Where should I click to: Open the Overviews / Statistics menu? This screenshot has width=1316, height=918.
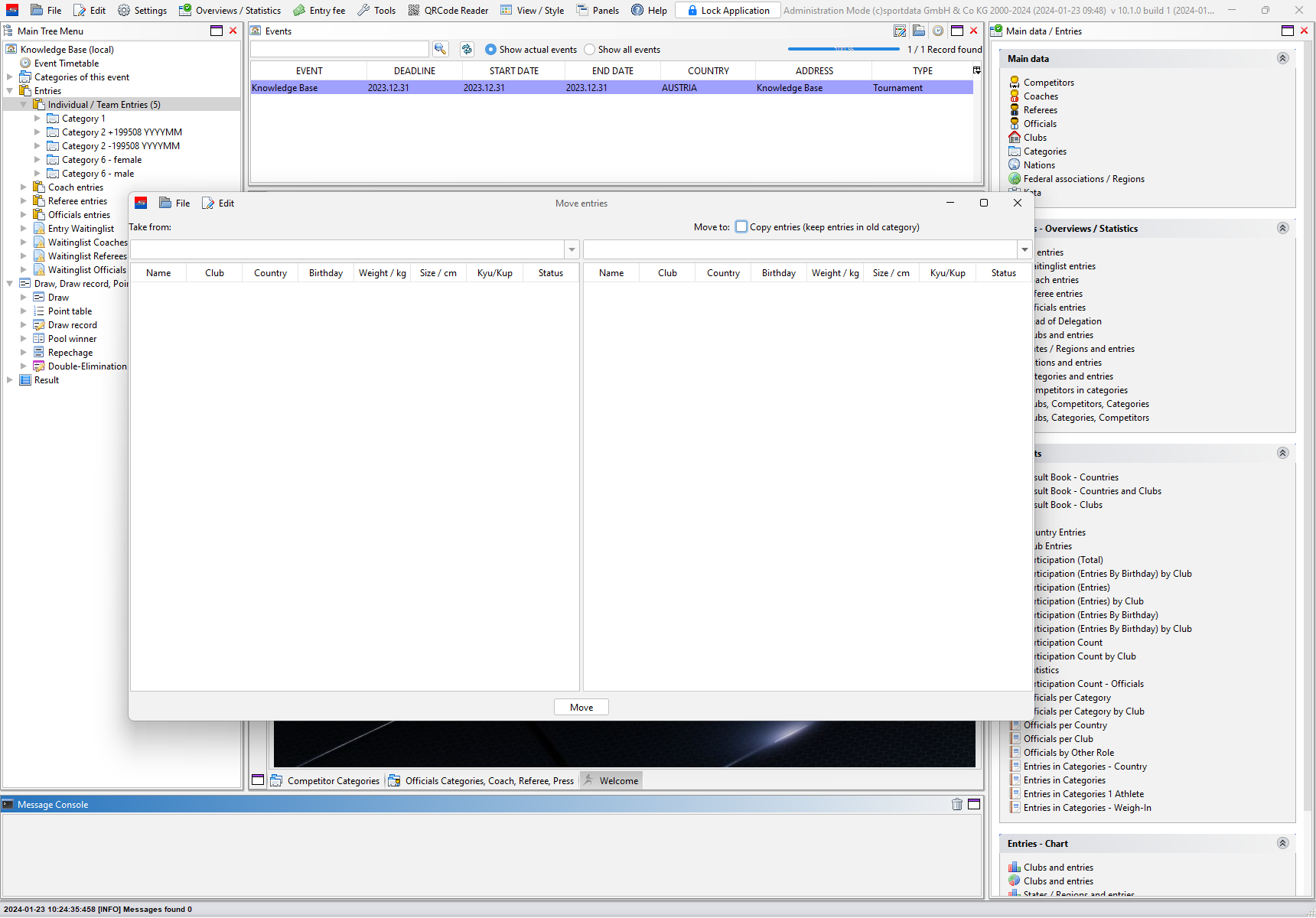coord(230,10)
